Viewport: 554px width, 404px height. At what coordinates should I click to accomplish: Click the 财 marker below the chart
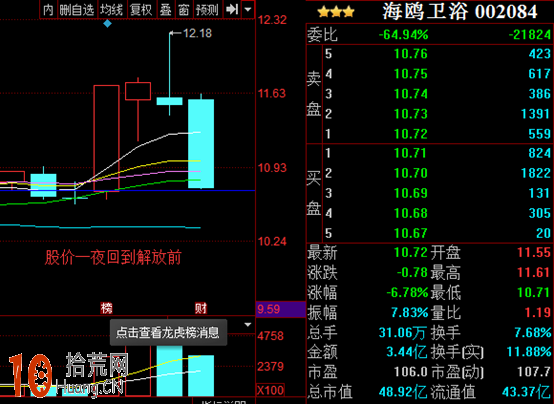[x=201, y=308]
